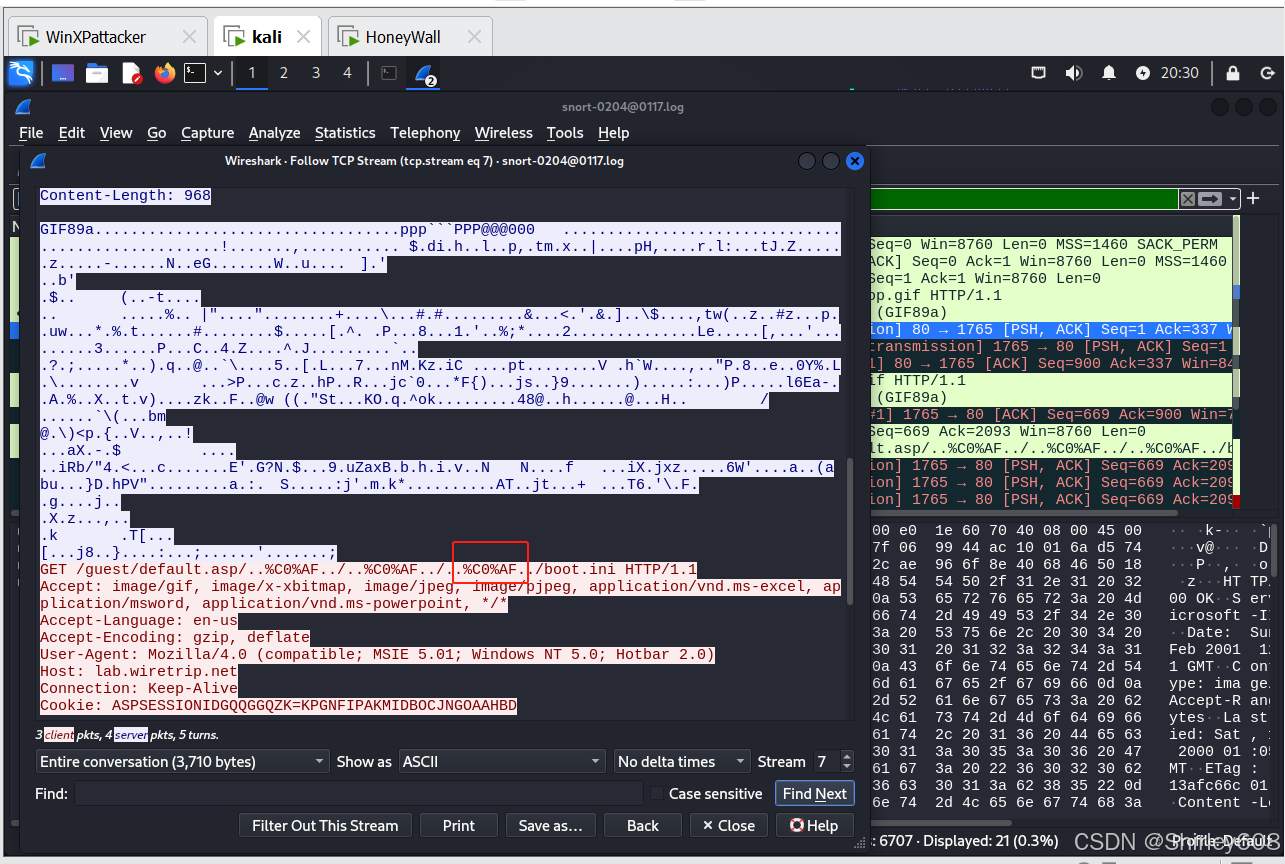Viewport: 1285px width, 864px height.
Task: Close the WinXPattacker VM tab
Action: 189,37
